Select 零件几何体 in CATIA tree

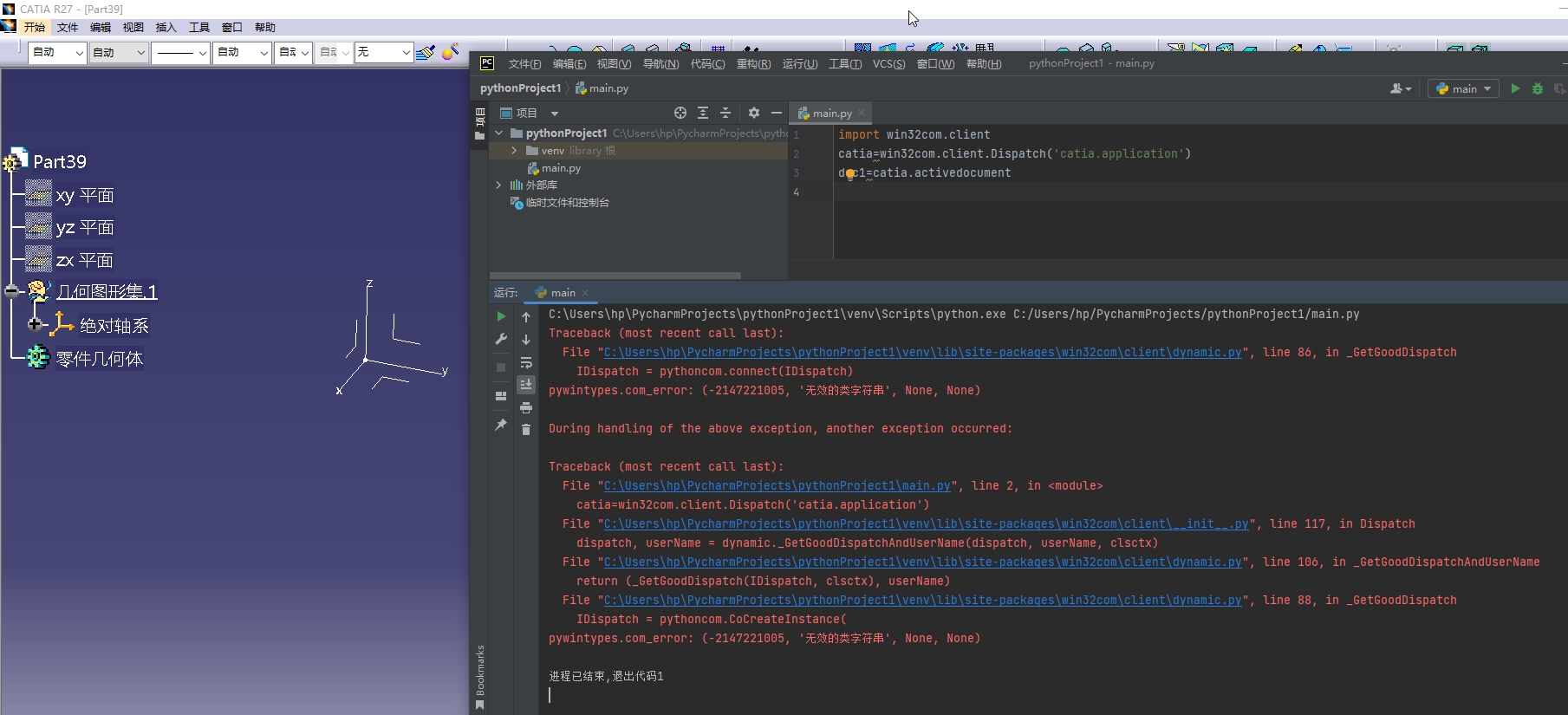[x=84, y=358]
